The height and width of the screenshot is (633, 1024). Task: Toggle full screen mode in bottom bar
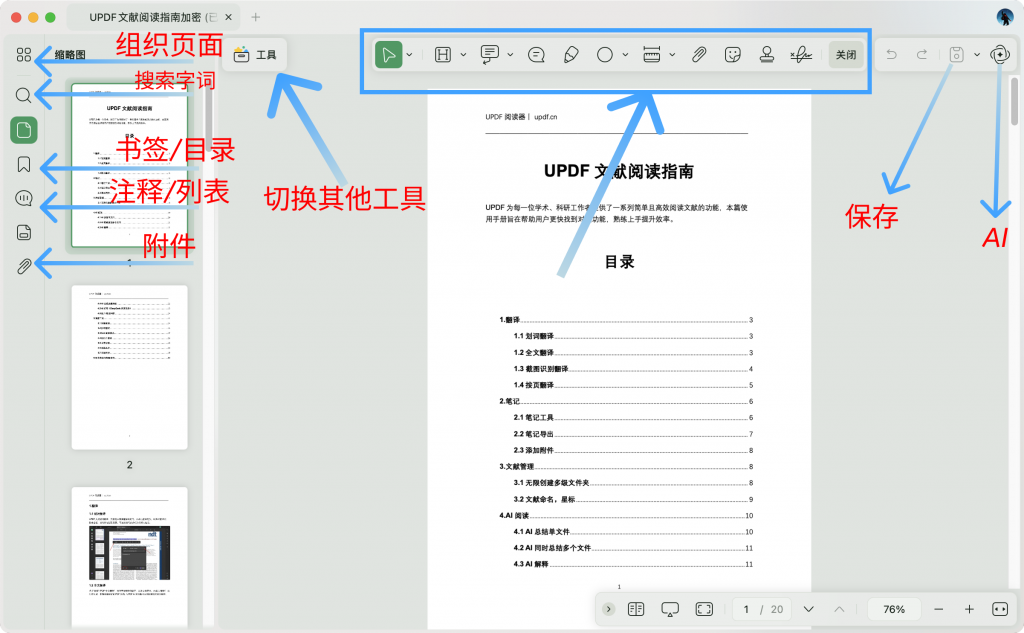(x=704, y=609)
